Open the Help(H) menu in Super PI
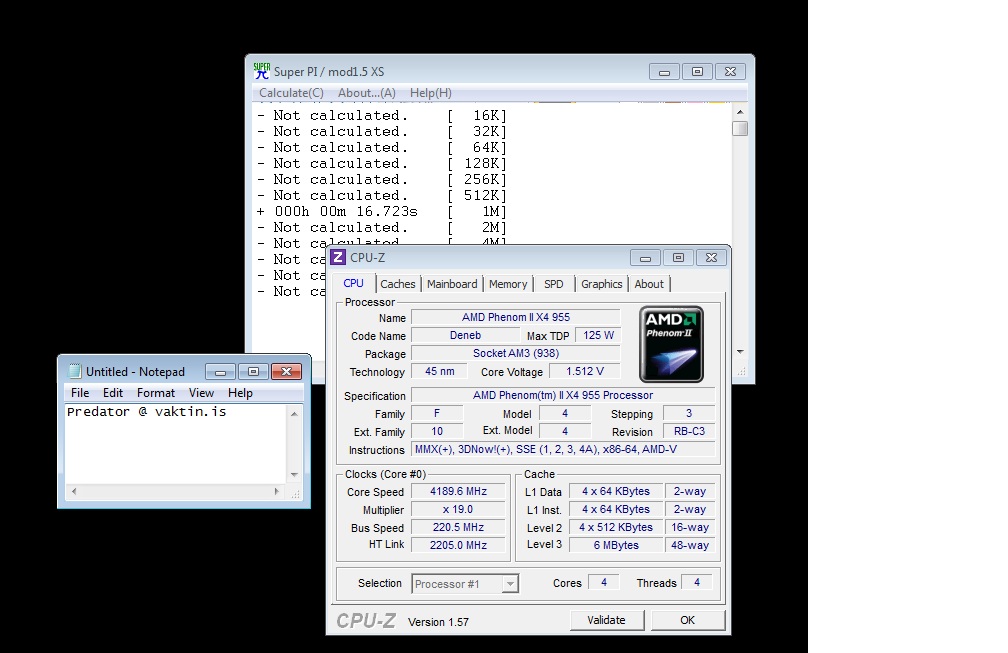Image resolution: width=1008 pixels, height=653 pixels. click(x=430, y=93)
